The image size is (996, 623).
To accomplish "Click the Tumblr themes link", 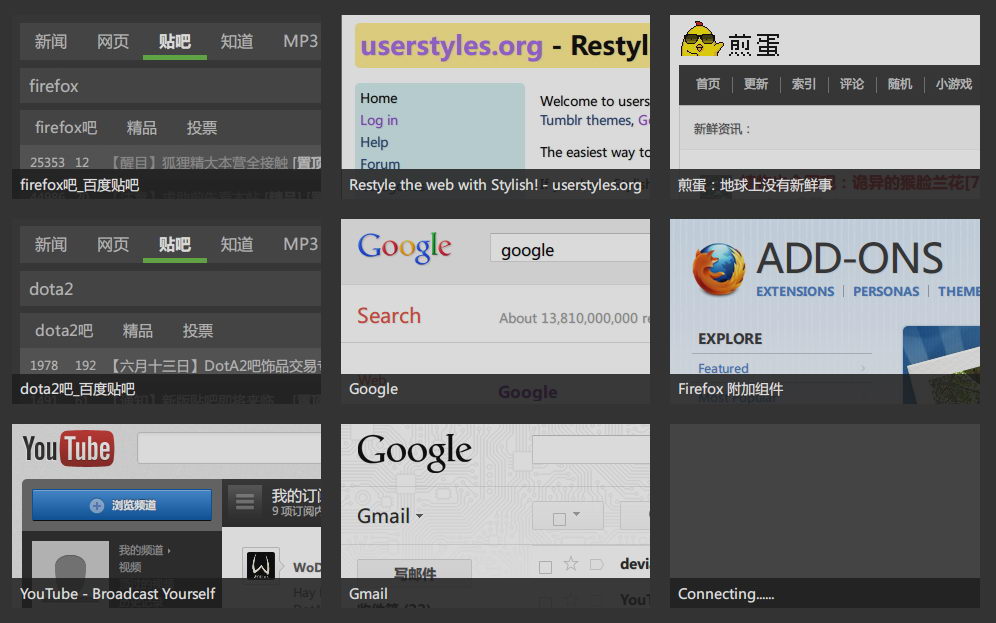I will pyautogui.click(x=587, y=120).
